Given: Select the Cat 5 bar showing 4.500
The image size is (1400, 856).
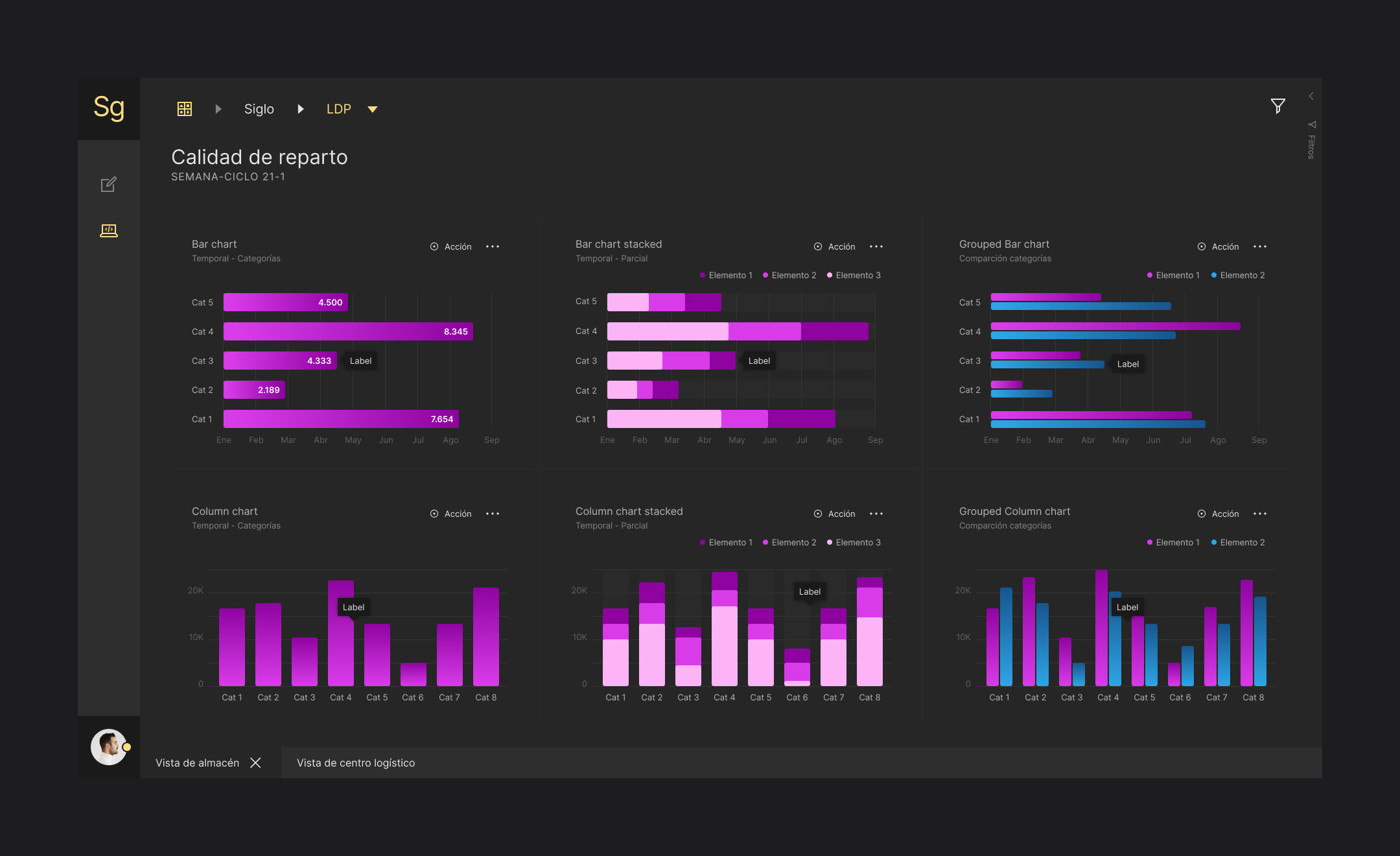Looking at the screenshot, I should [286, 302].
